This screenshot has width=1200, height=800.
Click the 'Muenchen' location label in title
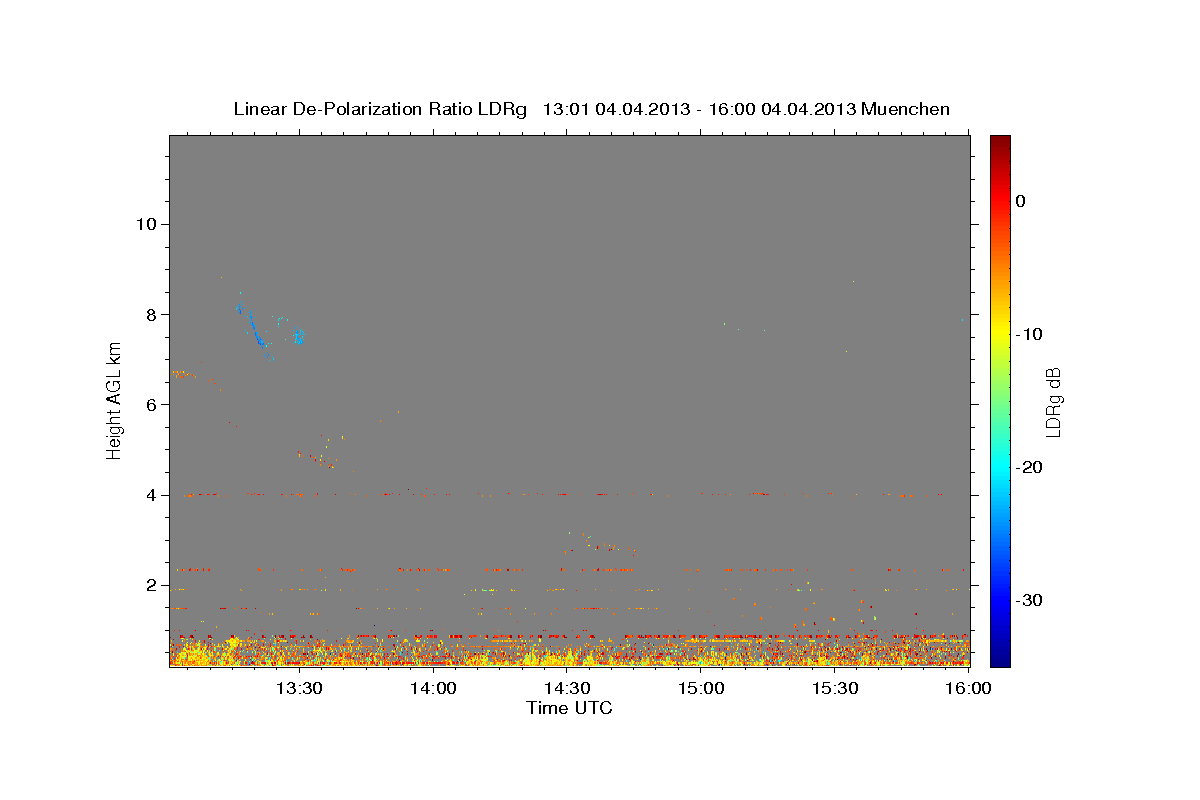click(905, 109)
